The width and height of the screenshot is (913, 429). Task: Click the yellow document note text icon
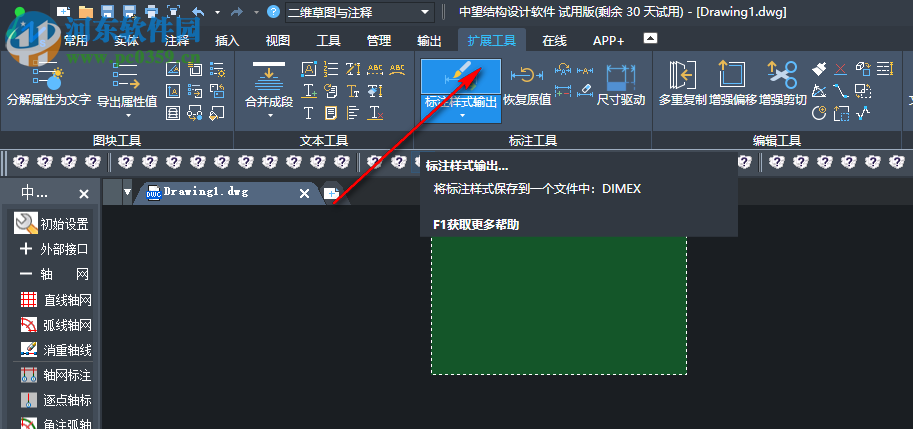[x=331, y=112]
